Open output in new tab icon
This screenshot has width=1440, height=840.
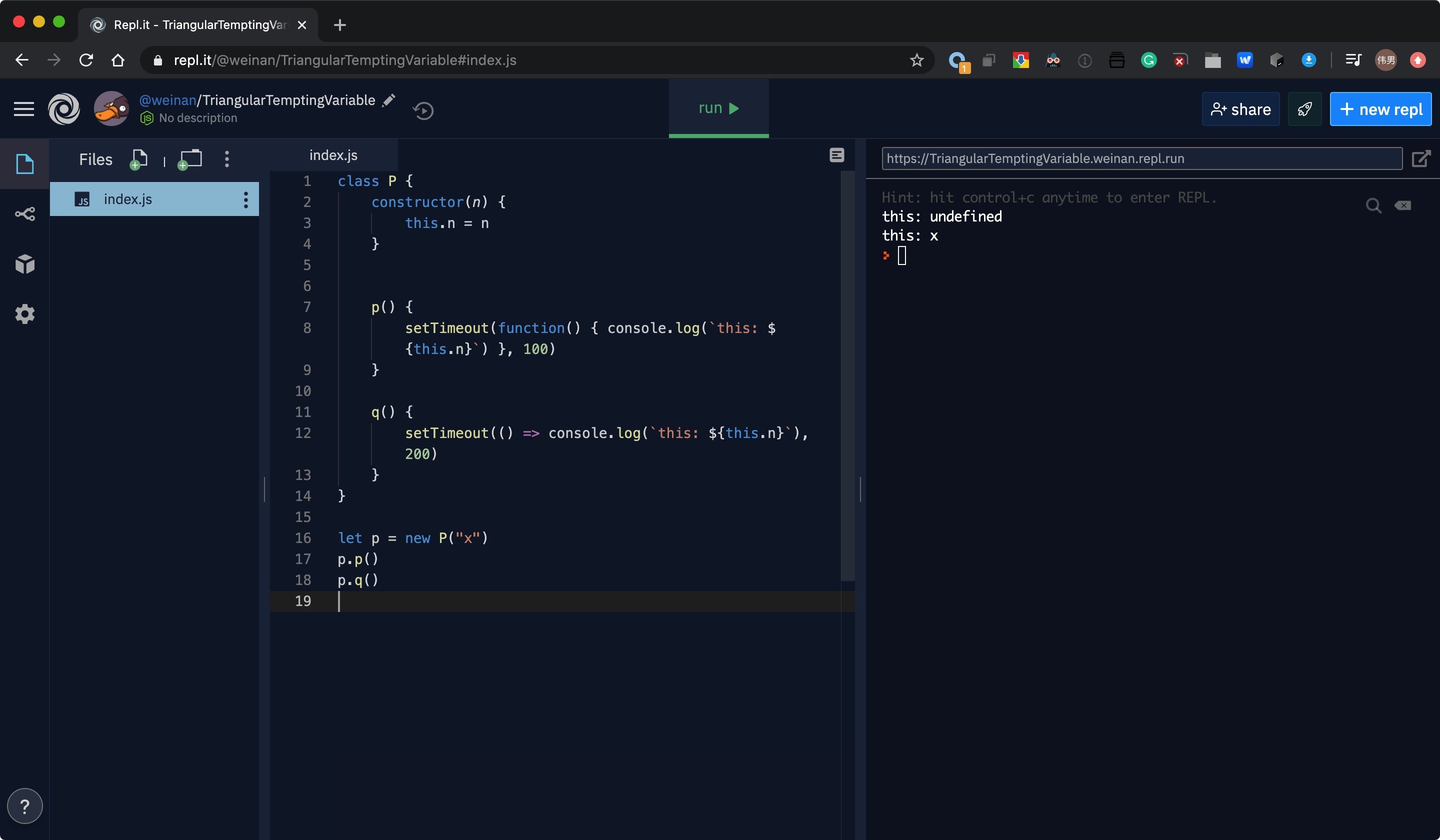click(x=1420, y=159)
